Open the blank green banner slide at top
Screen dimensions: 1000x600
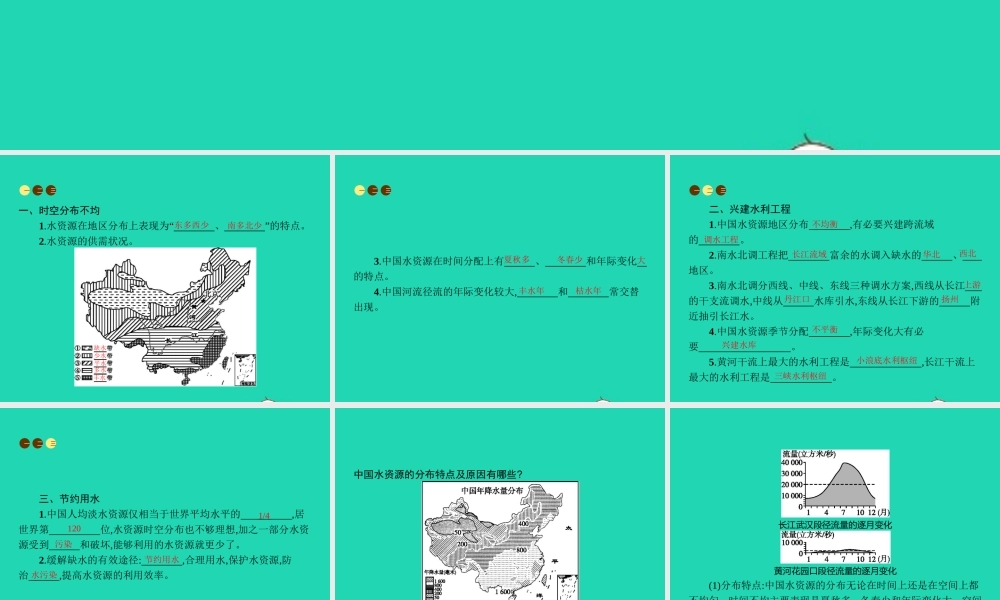pos(500,75)
